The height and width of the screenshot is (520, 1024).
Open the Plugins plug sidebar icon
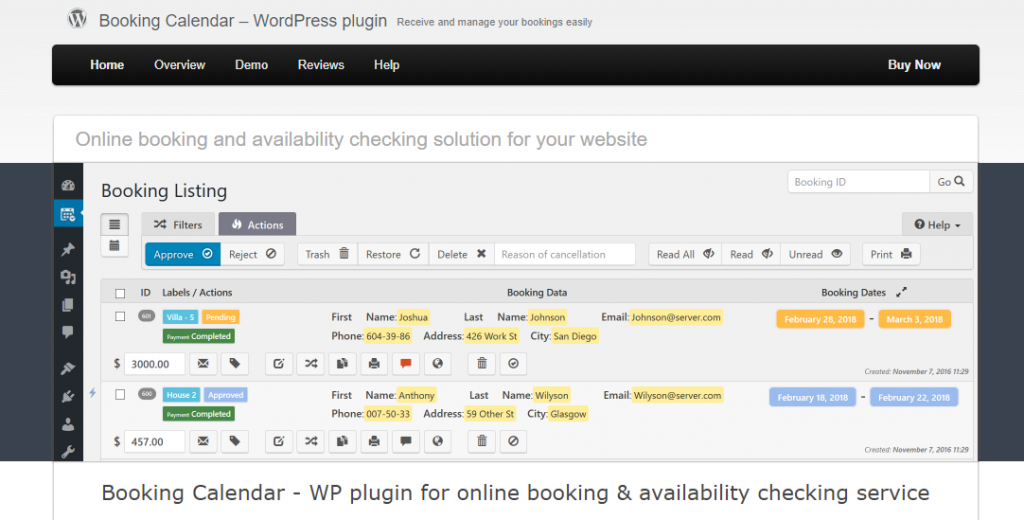pyautogui.click(x=68, y=397)
